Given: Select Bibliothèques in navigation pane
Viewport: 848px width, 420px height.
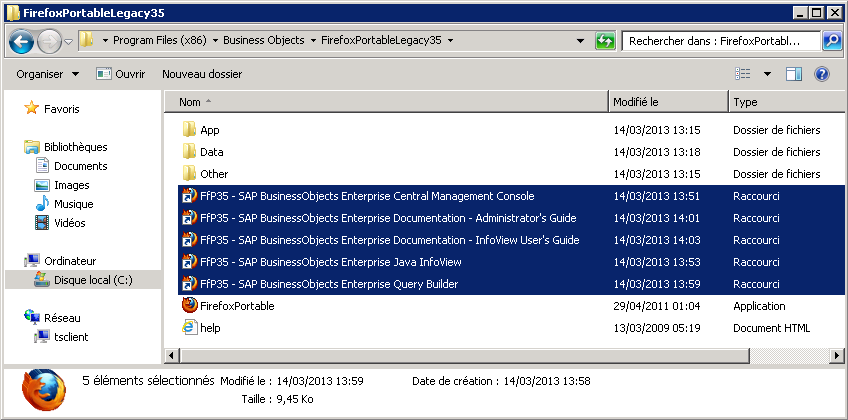Looking at the screenshot, I should point(76,147).
